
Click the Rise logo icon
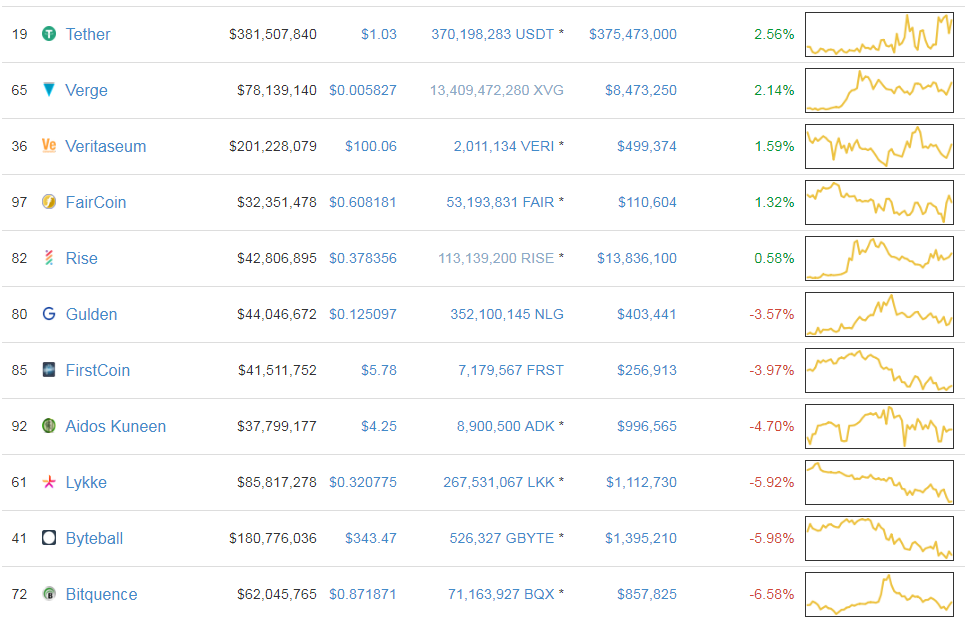pos(49,258)
